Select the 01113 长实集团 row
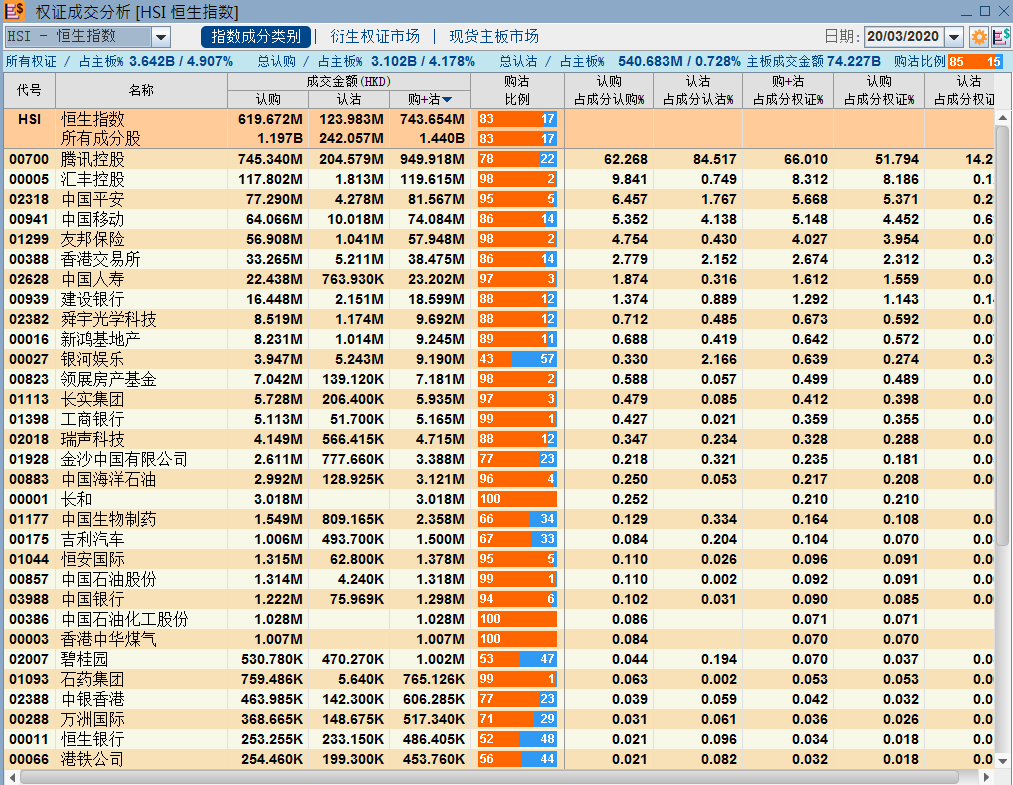1013x785 pixels. coord(499,399)
